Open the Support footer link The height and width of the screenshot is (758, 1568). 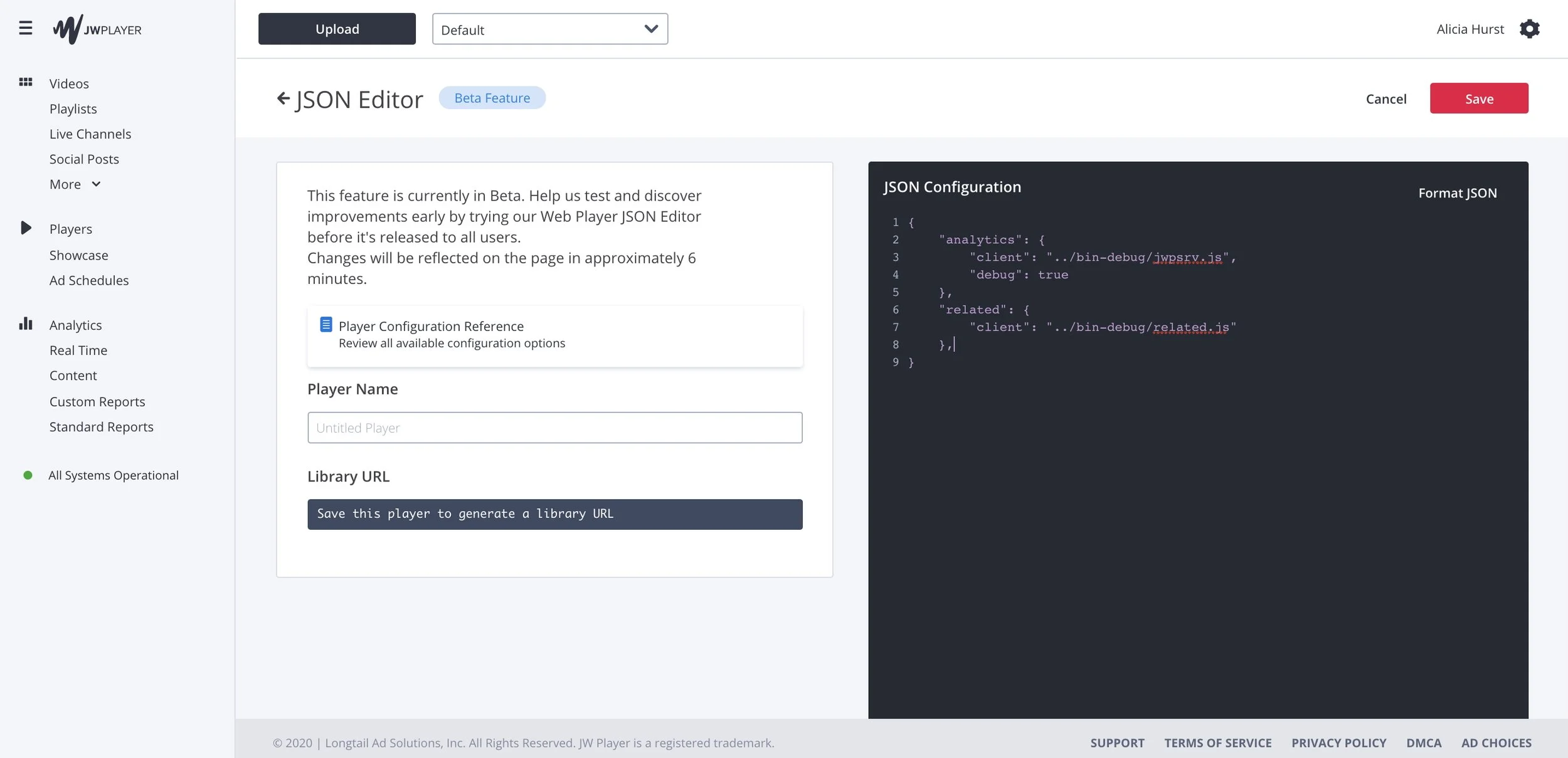tap(1117, 742)
